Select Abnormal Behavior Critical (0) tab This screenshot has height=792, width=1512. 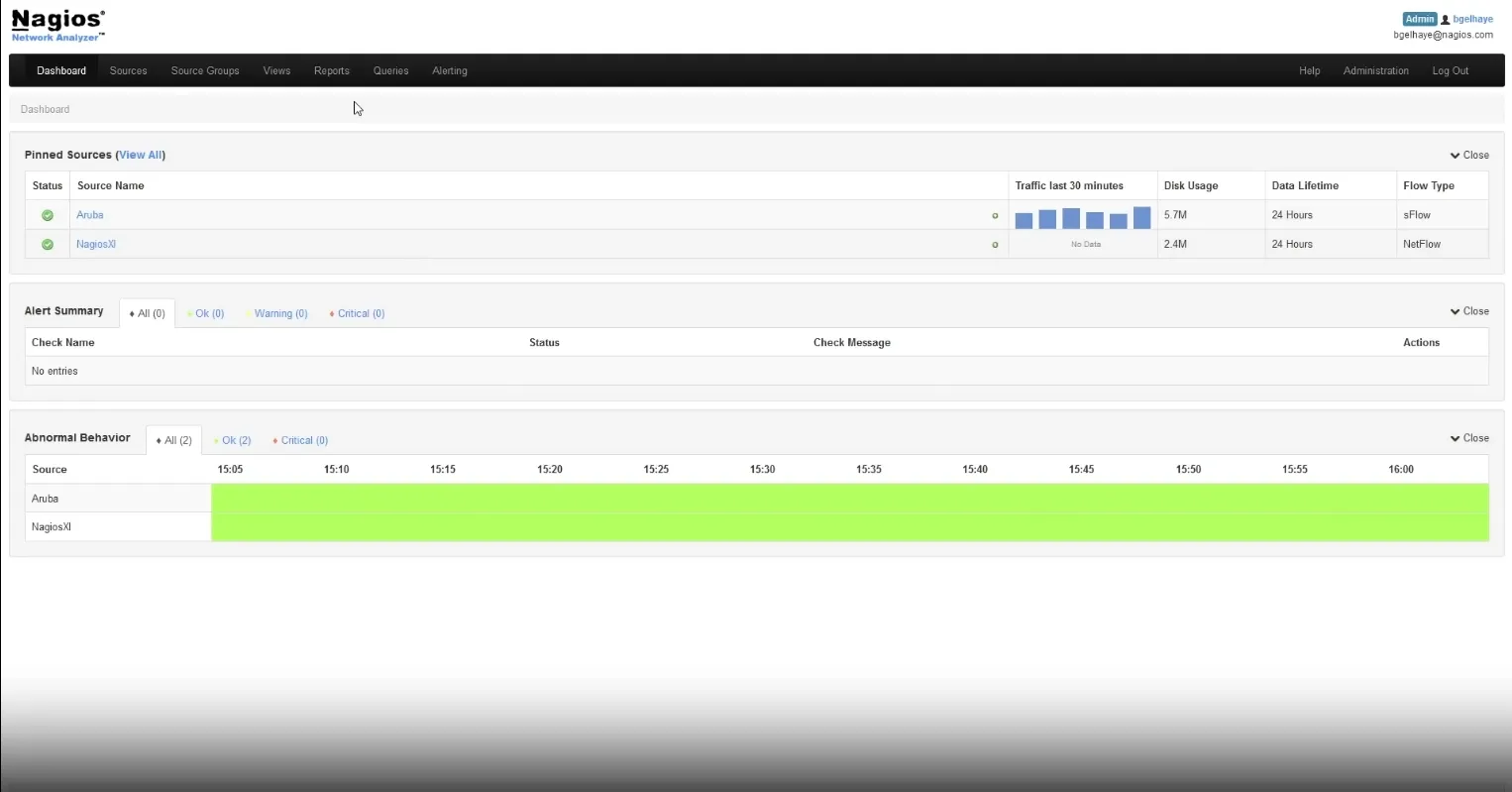pos(301,440)
